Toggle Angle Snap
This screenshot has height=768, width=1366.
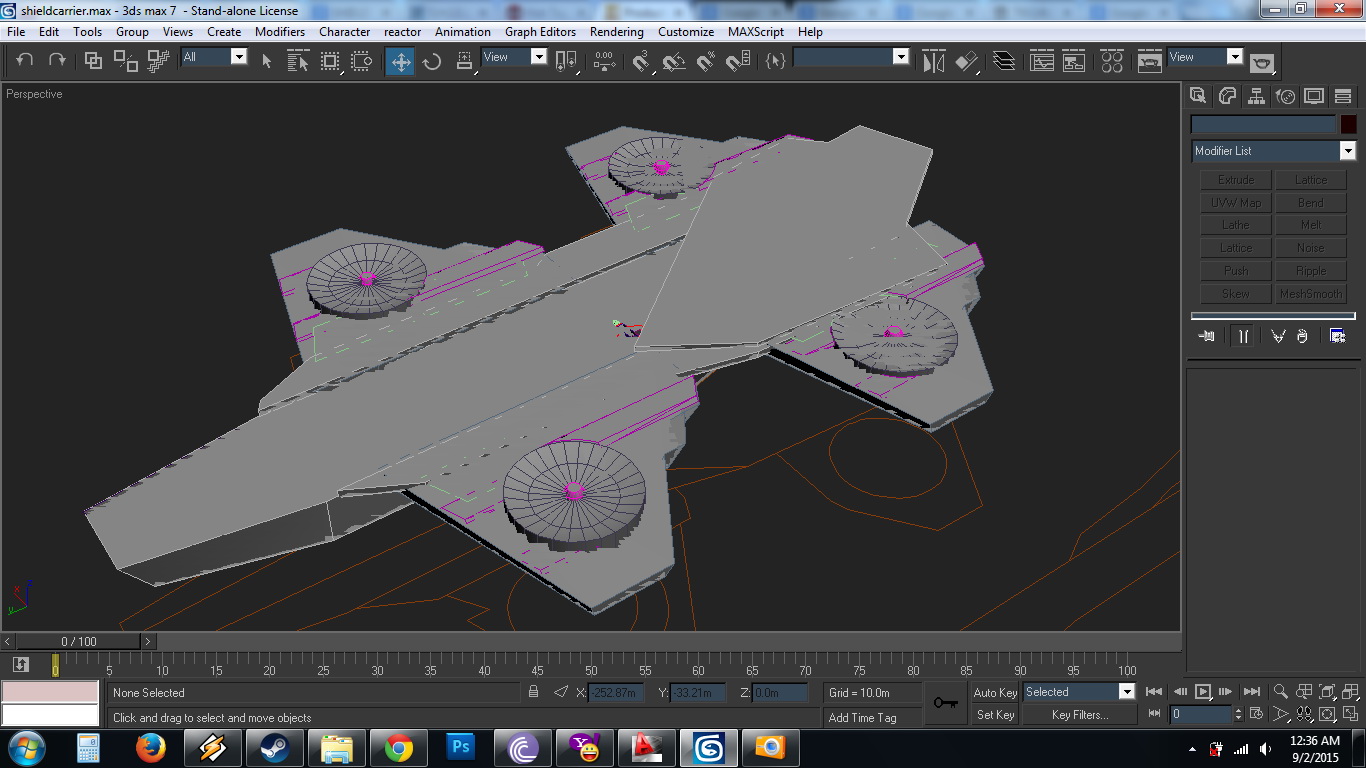click(673, 61)
